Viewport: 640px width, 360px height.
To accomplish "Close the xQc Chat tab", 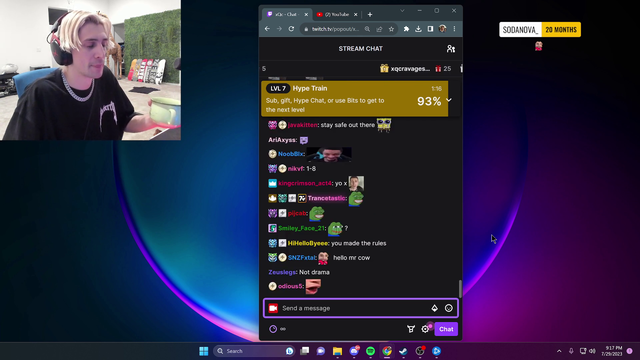I will [x=306, y=15].
